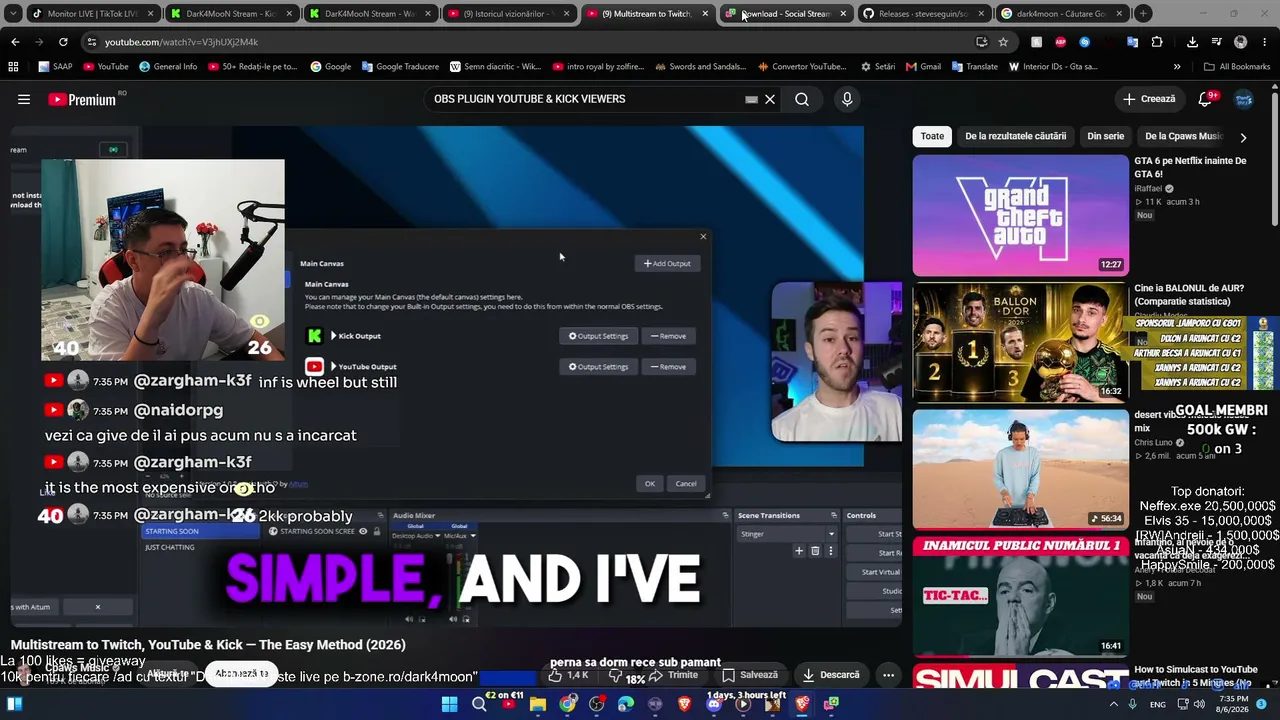Viewport: 1280px width, 720px height.
Task: Like the video with 1,4 K likes
Action: [568, 675]
